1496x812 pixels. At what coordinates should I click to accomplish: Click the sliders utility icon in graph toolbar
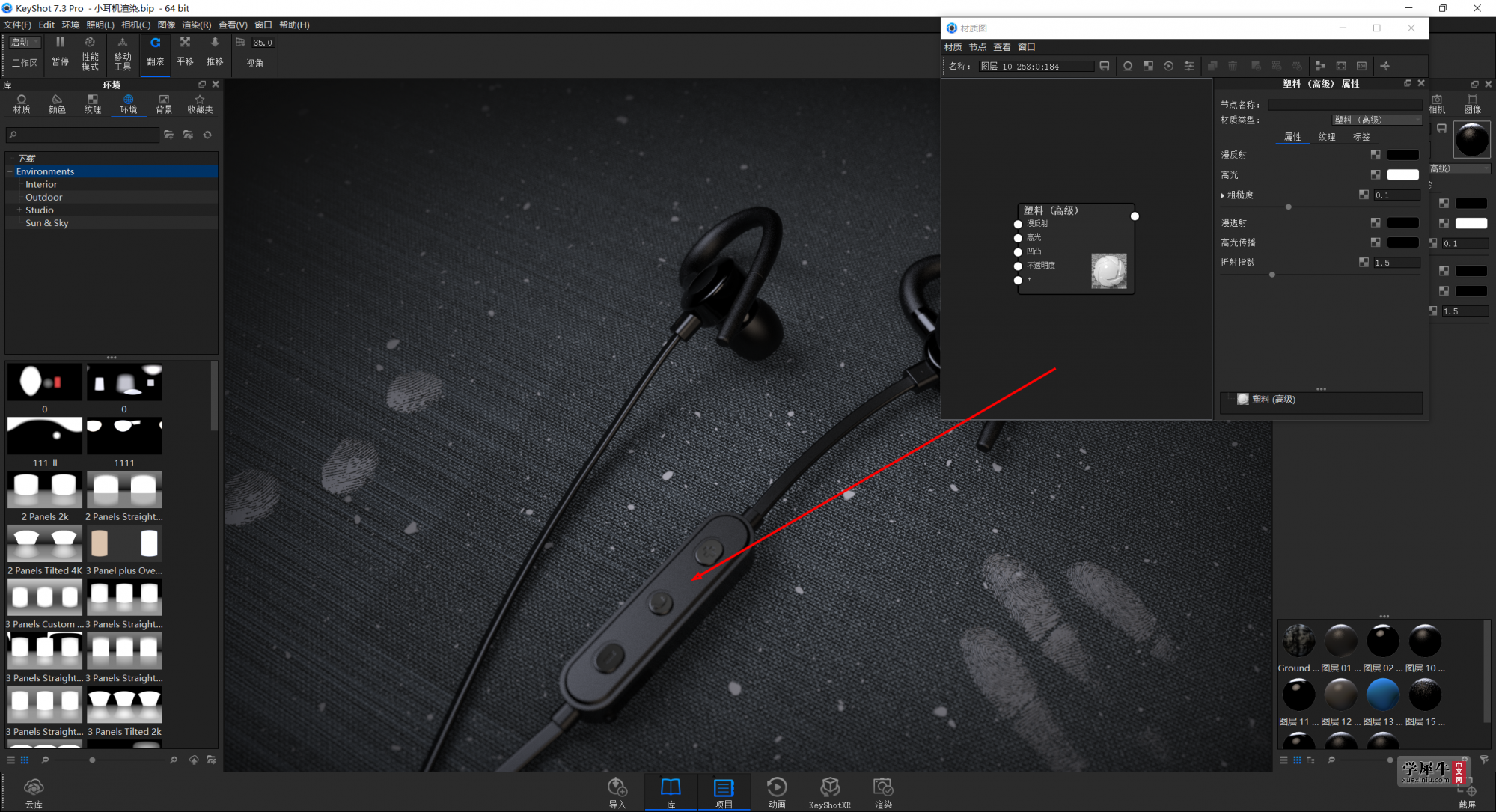1189,66
